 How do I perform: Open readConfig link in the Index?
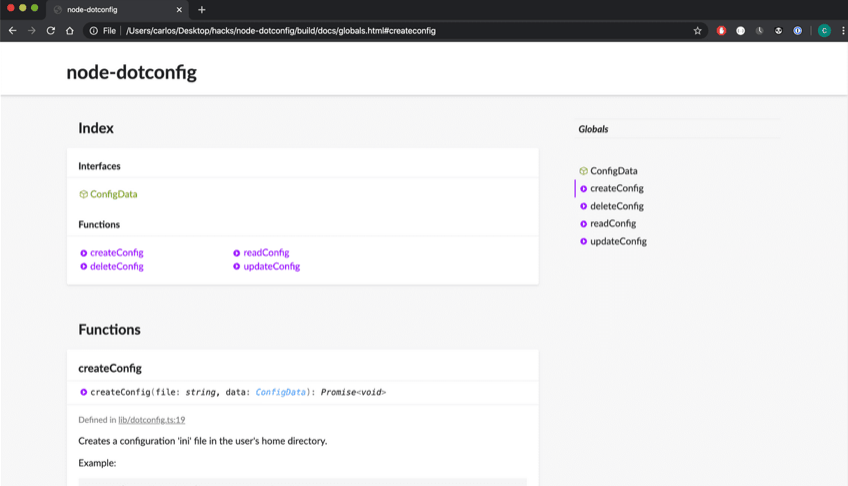pos(266,253)
